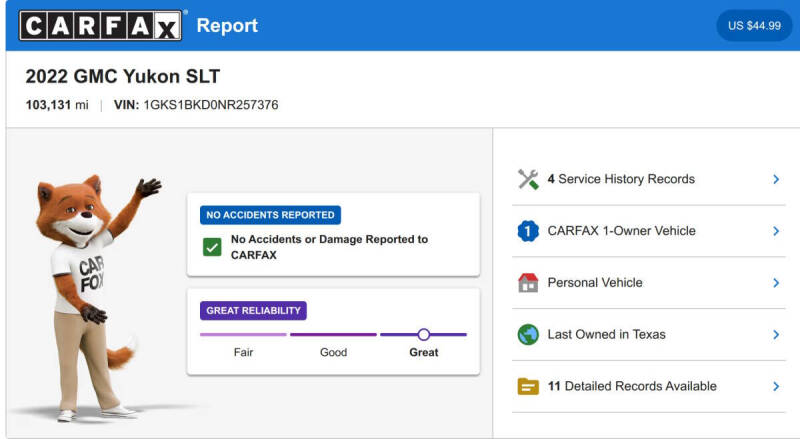This screenshot has width=800, height=439.
Task: Expand the CARFAX 1-Owner Vehicle chevron
Action: 776,231
